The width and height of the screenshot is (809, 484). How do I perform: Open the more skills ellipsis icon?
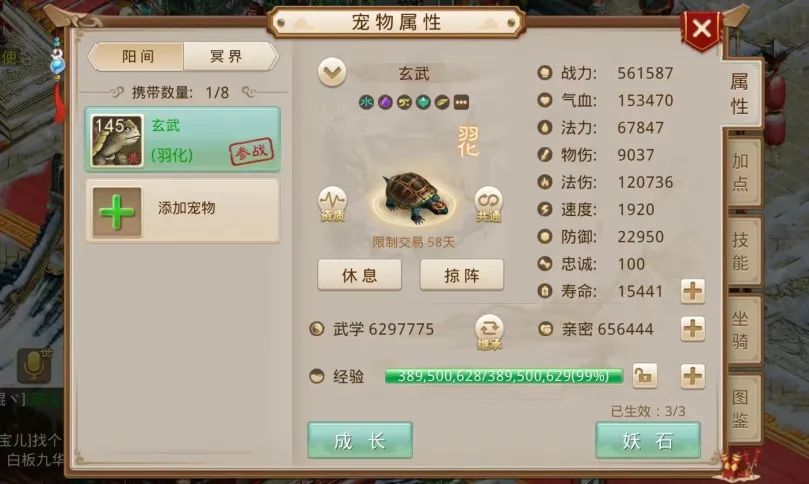tap(461, 102)
